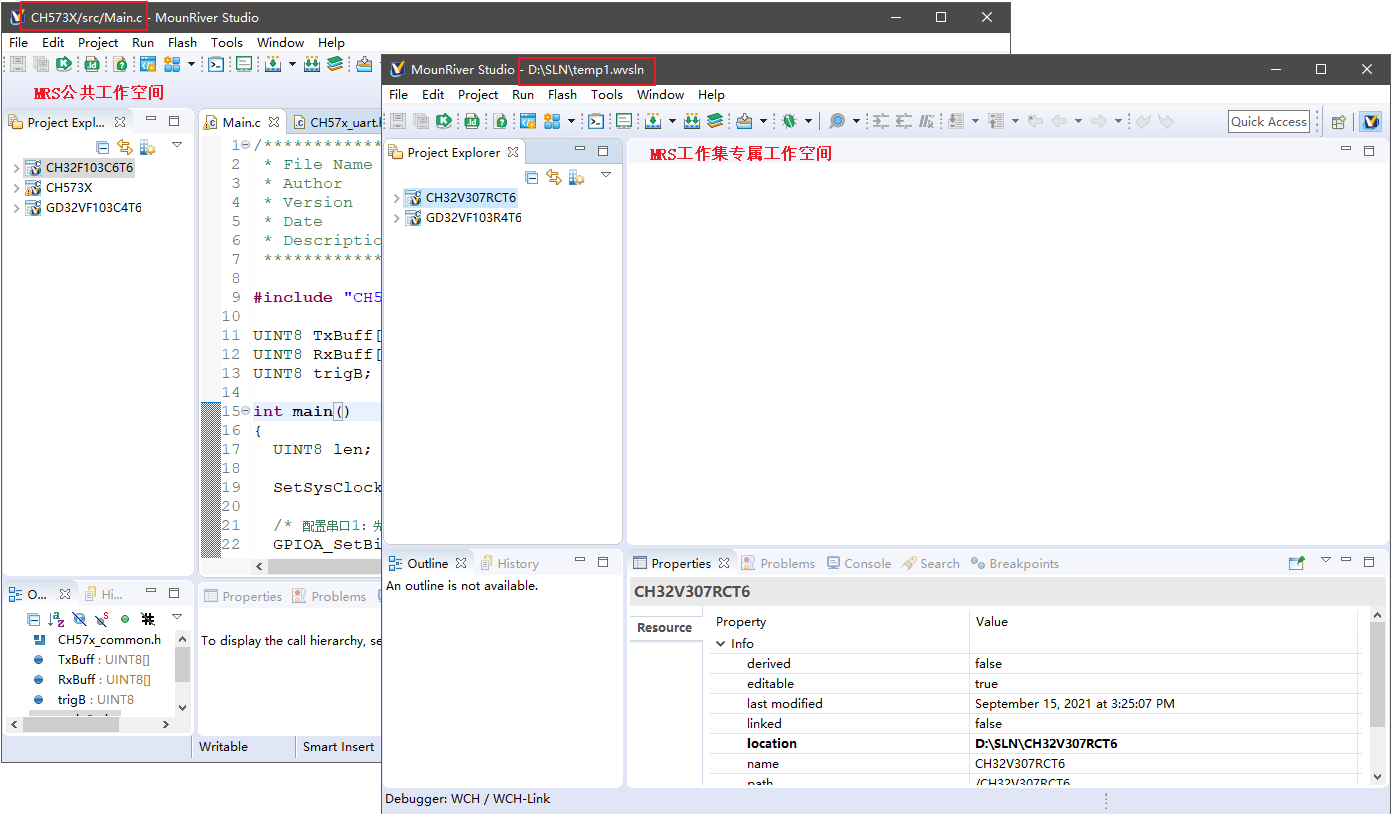Expand the CH573X project node
Image resolution: width=1392 pixels, height=814 pixels.
pos(17,188)
